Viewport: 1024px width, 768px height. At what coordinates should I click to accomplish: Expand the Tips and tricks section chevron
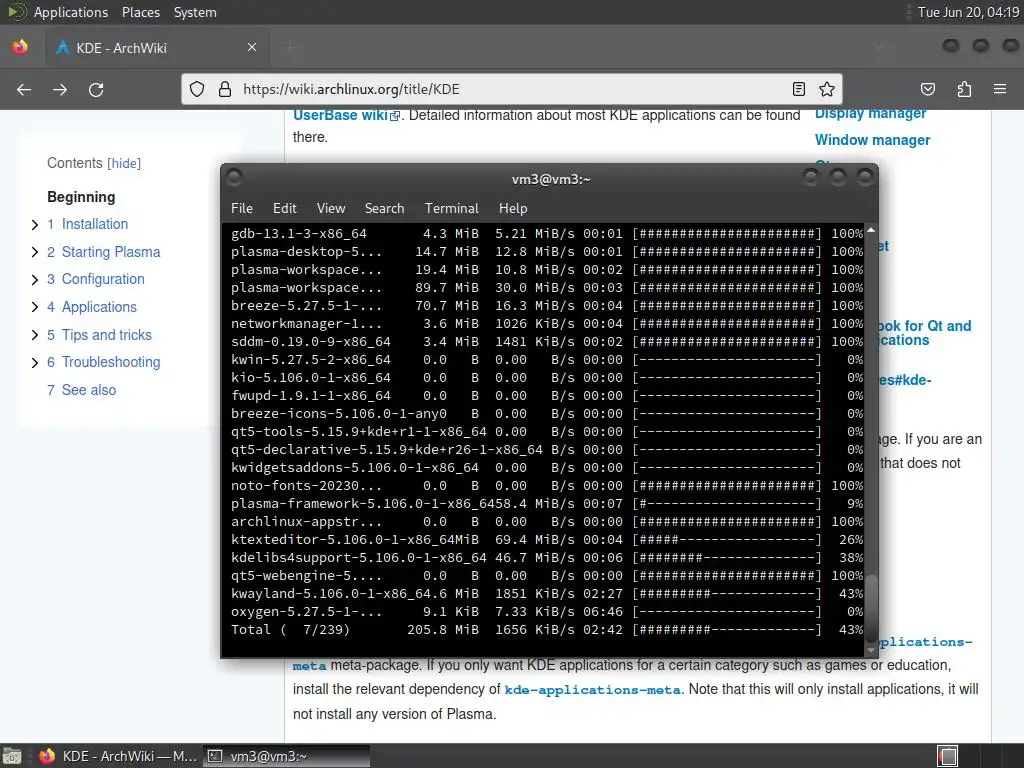(x=35, y=335)
